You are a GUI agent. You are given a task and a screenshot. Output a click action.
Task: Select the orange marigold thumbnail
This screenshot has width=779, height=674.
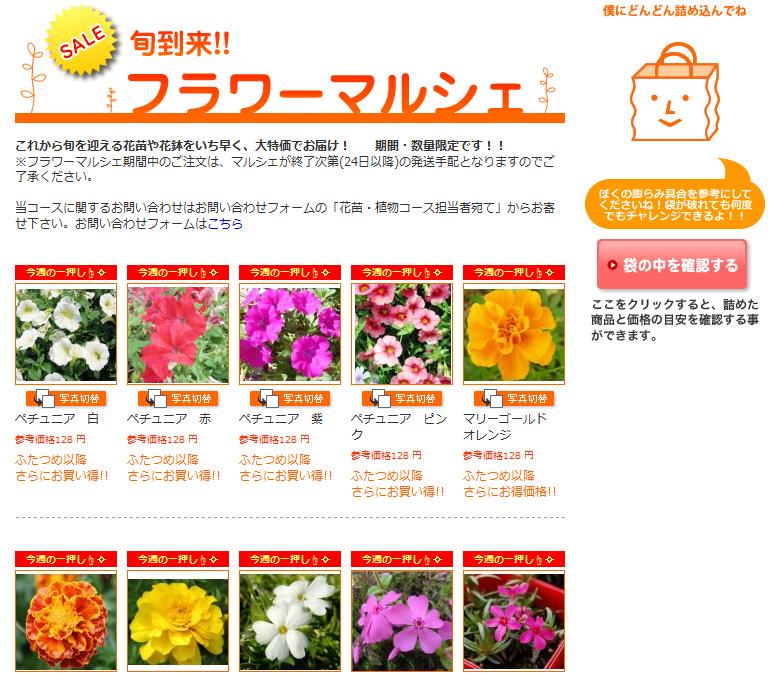click(x=514, y=334)
